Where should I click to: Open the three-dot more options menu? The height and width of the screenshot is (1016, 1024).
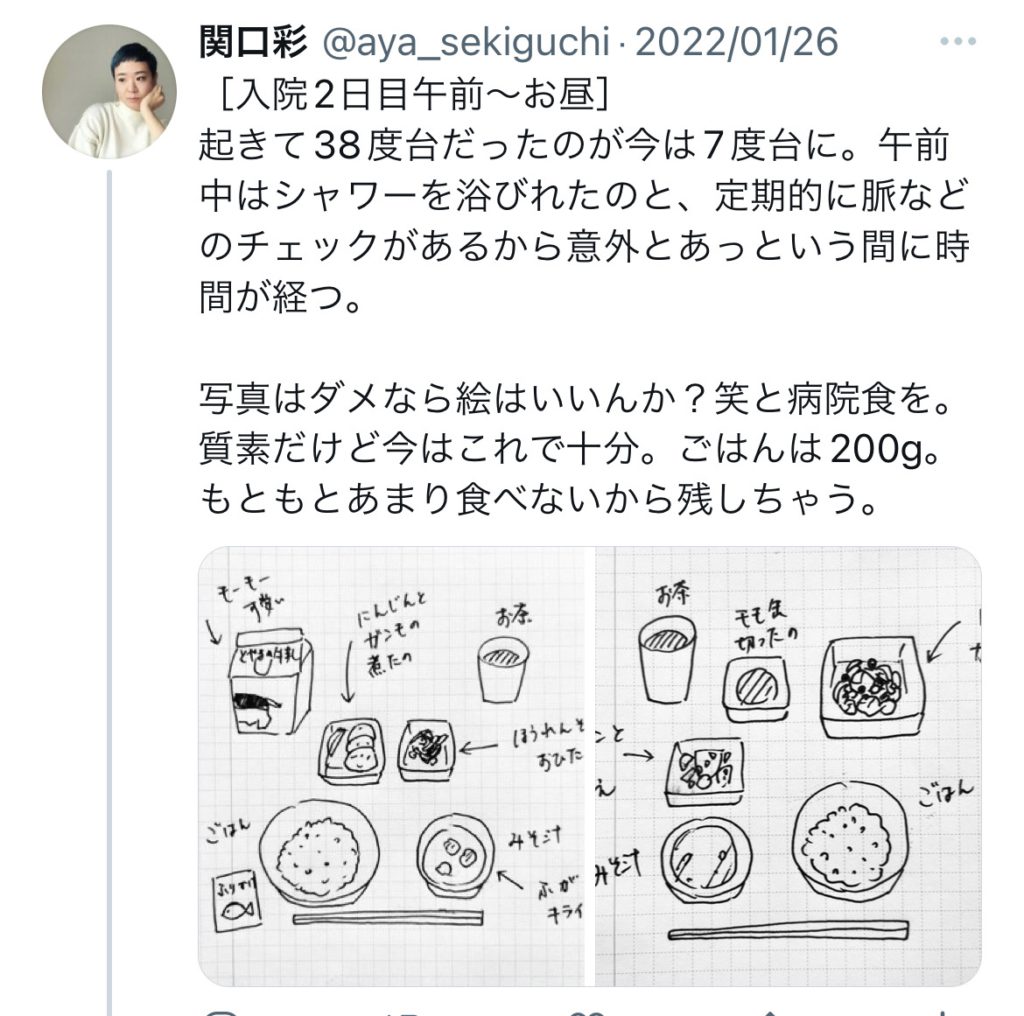pos(957,41)
